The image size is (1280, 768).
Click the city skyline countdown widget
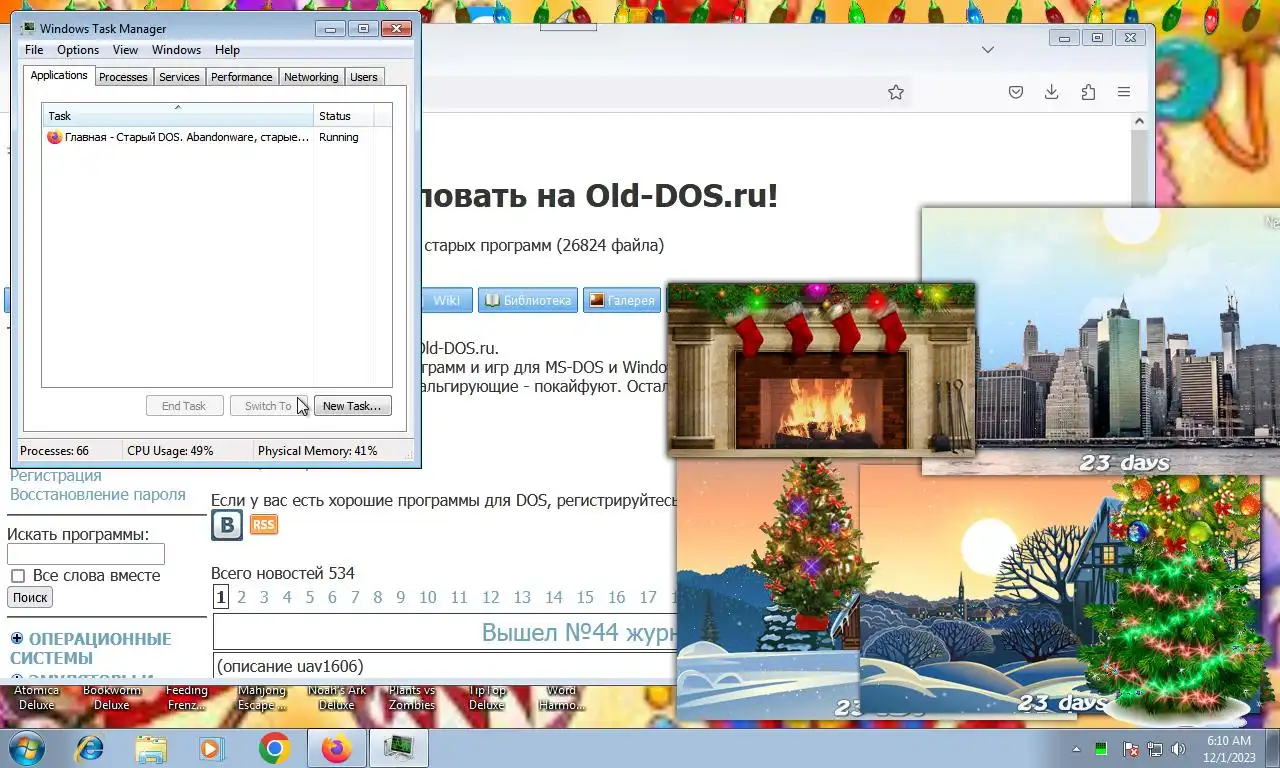1100,340
